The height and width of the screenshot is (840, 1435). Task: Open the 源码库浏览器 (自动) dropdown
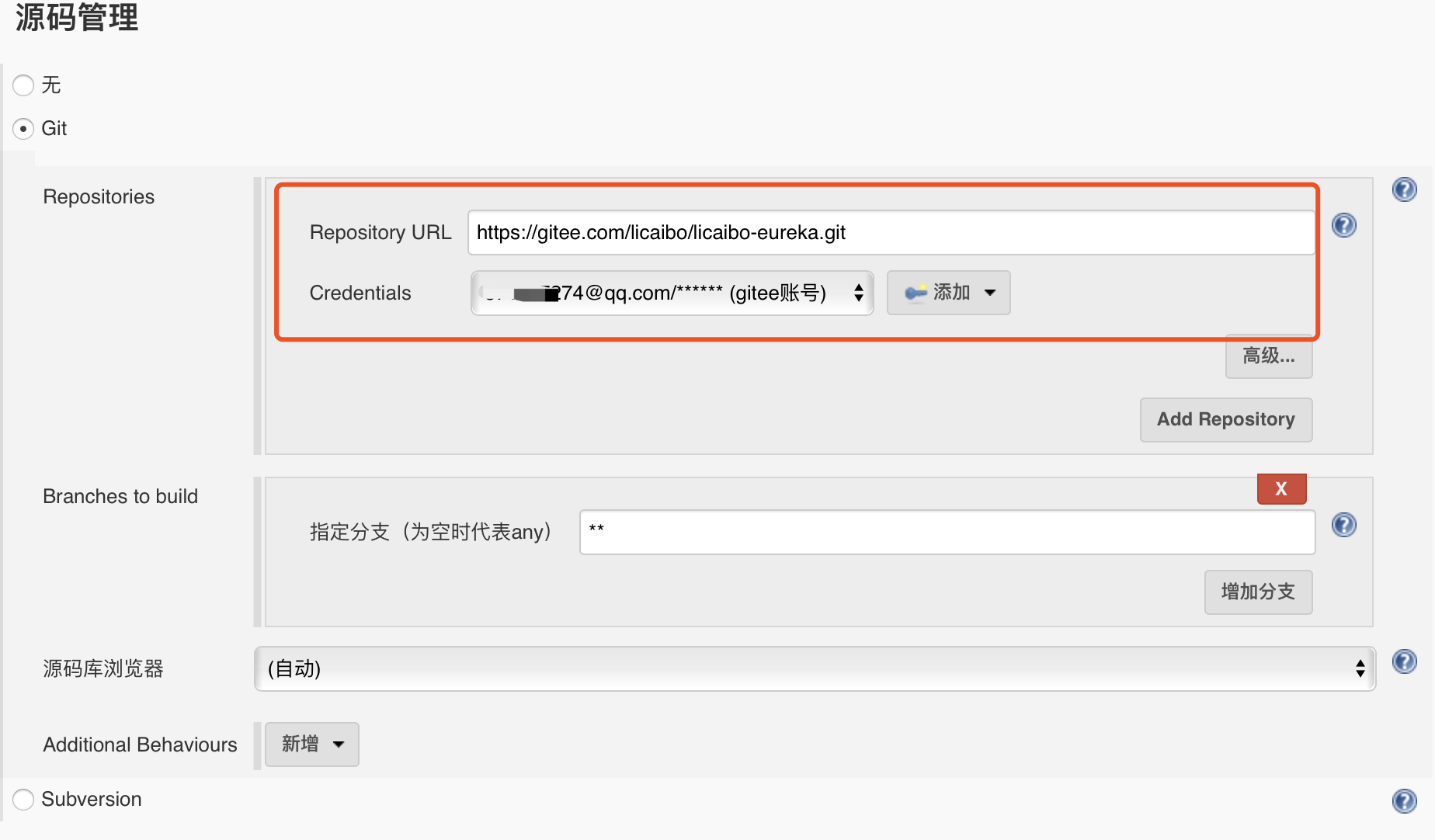(815, 668)
